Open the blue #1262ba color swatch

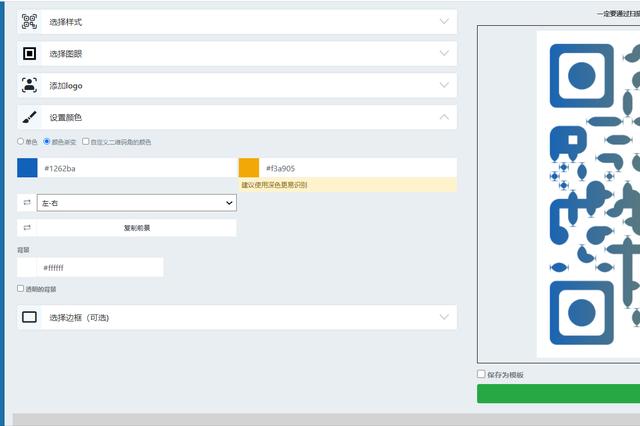click(x=27, y=168)
